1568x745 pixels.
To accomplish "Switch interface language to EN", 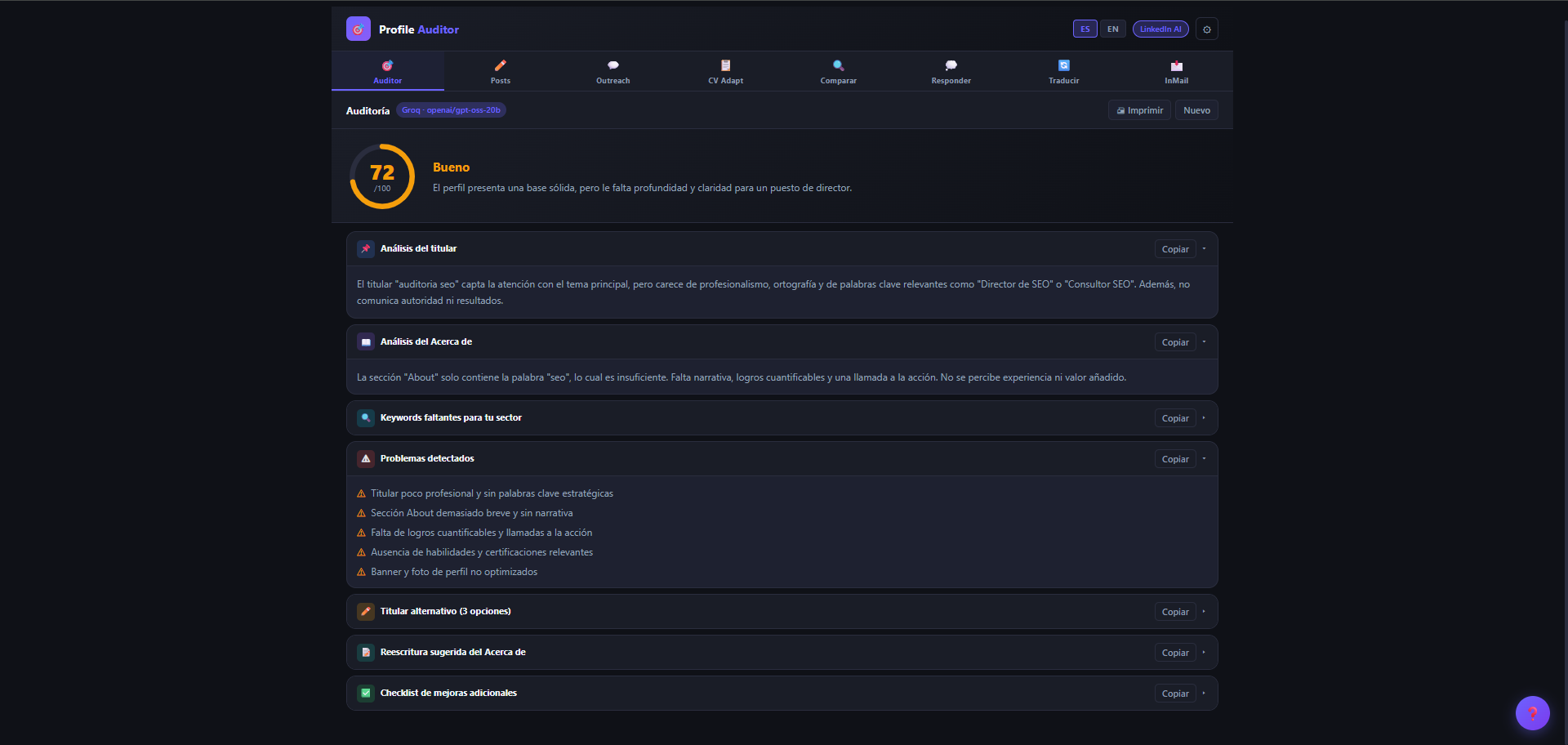I will click(1113, 29).
